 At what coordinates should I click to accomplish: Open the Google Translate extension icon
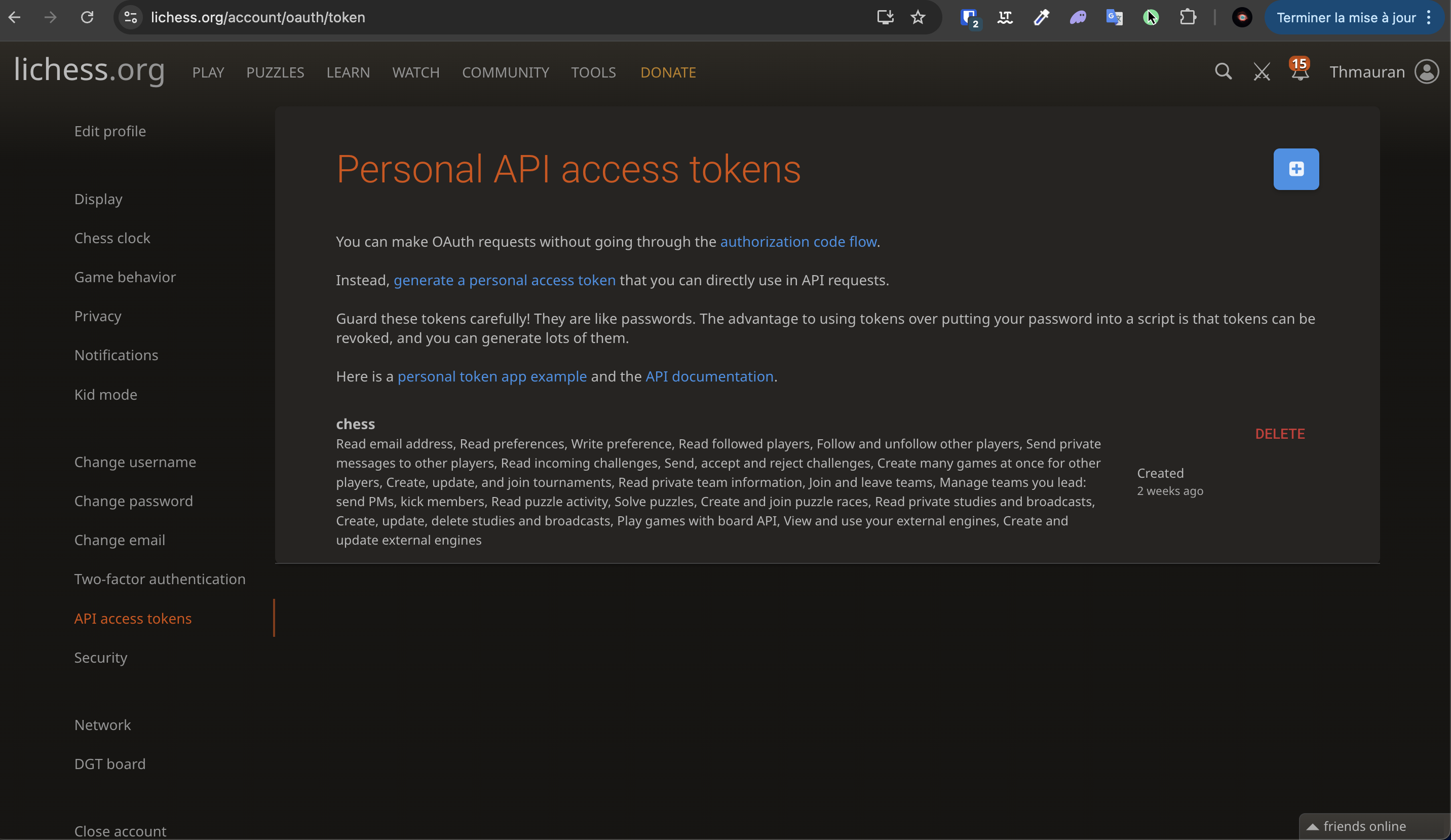1114,17
